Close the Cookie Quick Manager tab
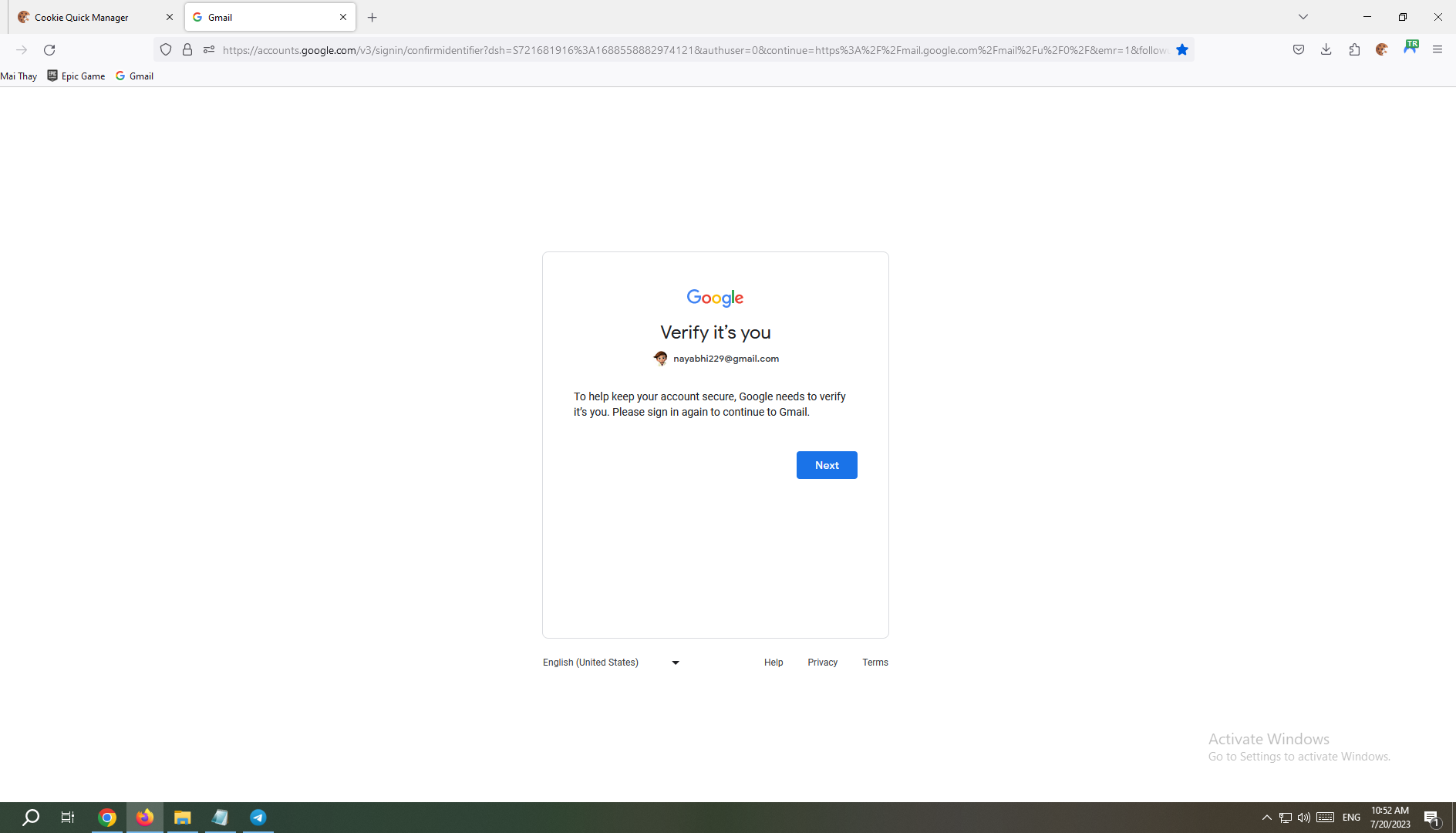The height and width of the screenshot is (833, 1456). point(170,17)
